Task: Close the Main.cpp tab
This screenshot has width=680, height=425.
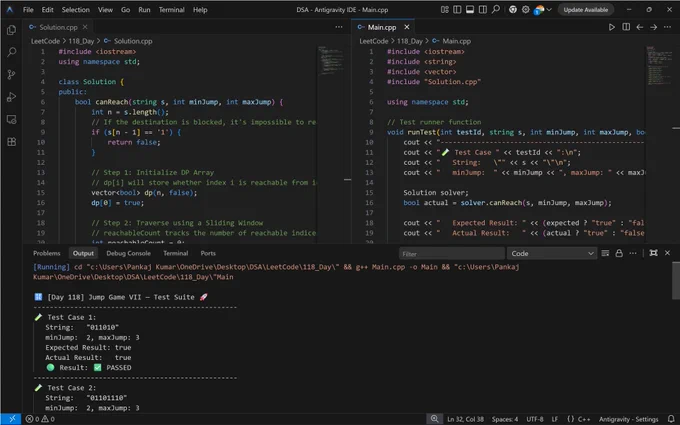Action: (x=407, y=27)
